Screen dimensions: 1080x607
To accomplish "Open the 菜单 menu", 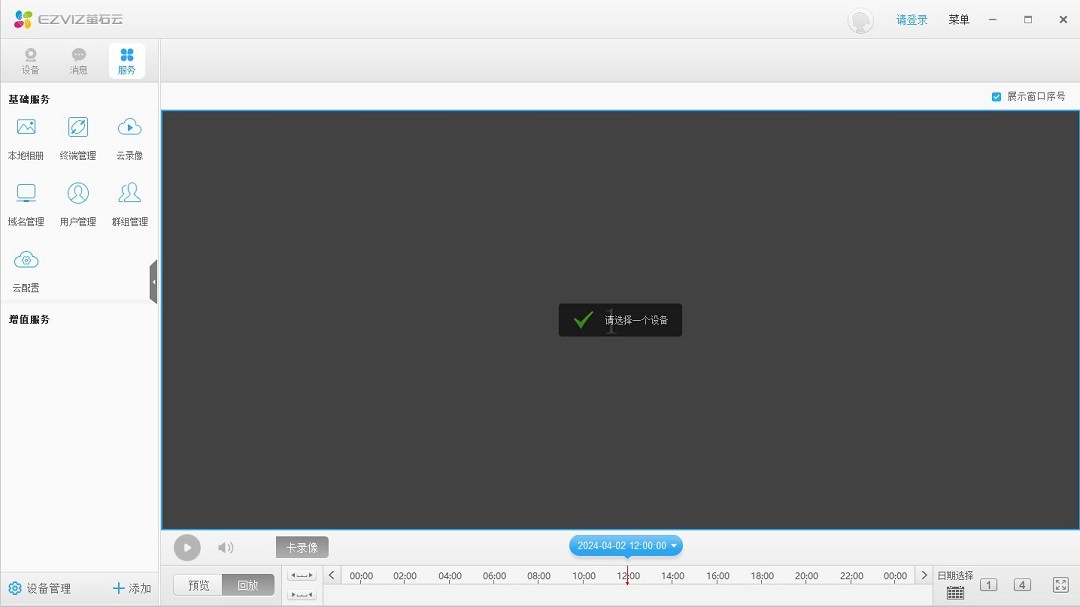I will tap(959, 20).
